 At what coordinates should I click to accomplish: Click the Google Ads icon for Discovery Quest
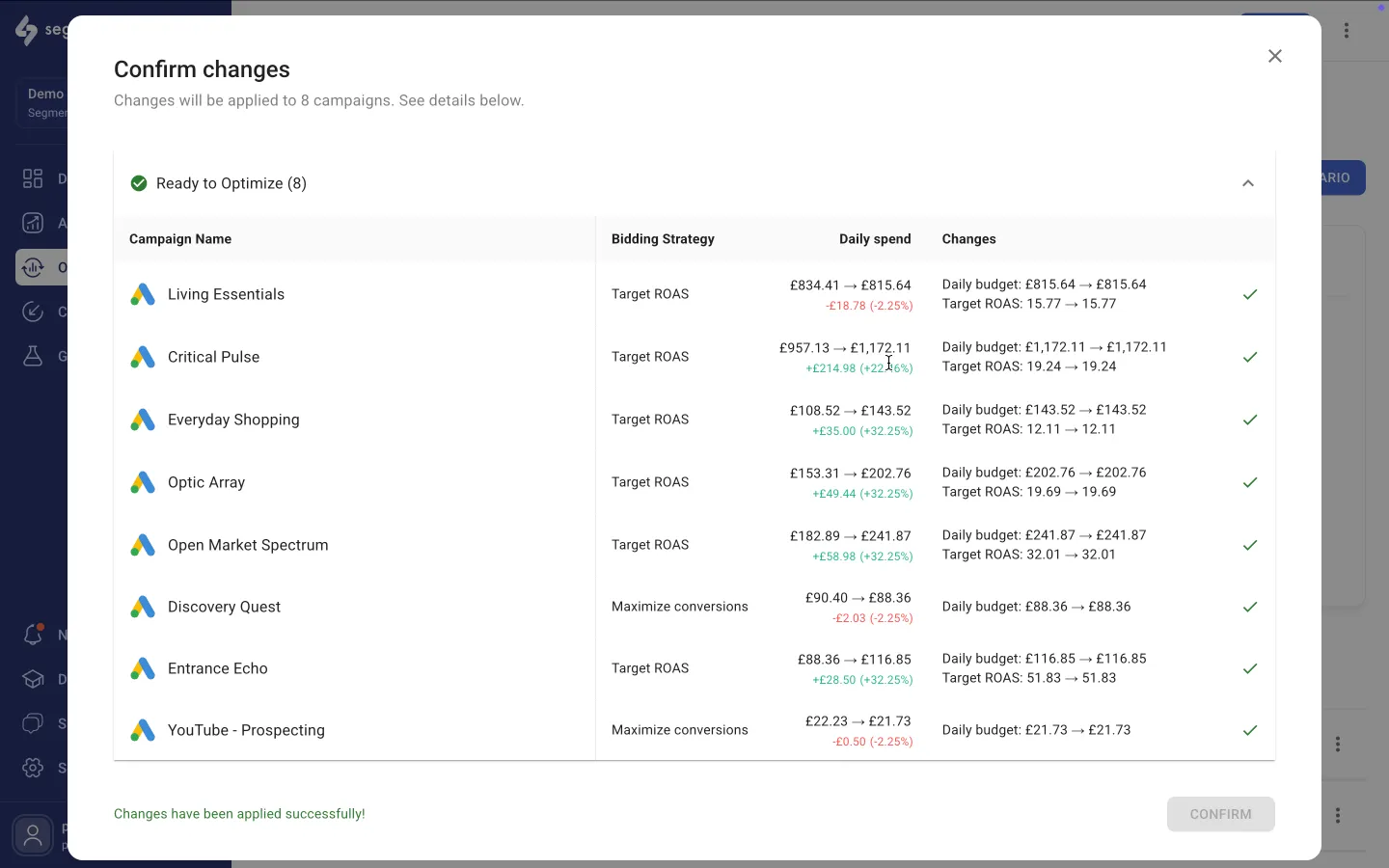(143, 608)
